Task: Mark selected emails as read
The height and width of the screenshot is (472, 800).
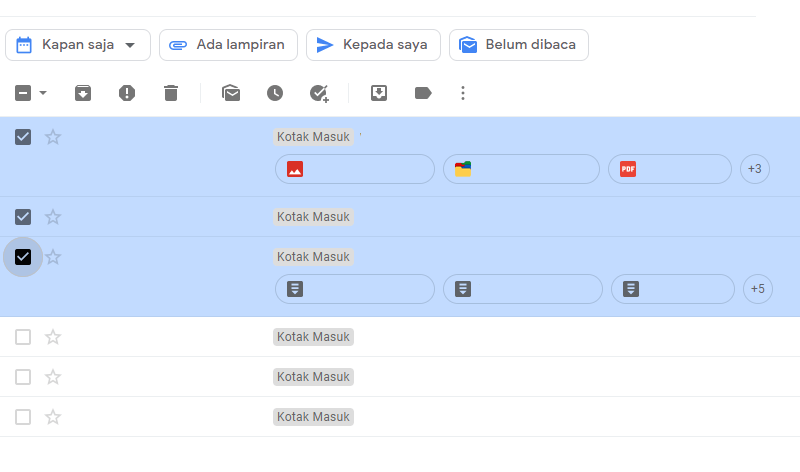Action: click(231, 93)
